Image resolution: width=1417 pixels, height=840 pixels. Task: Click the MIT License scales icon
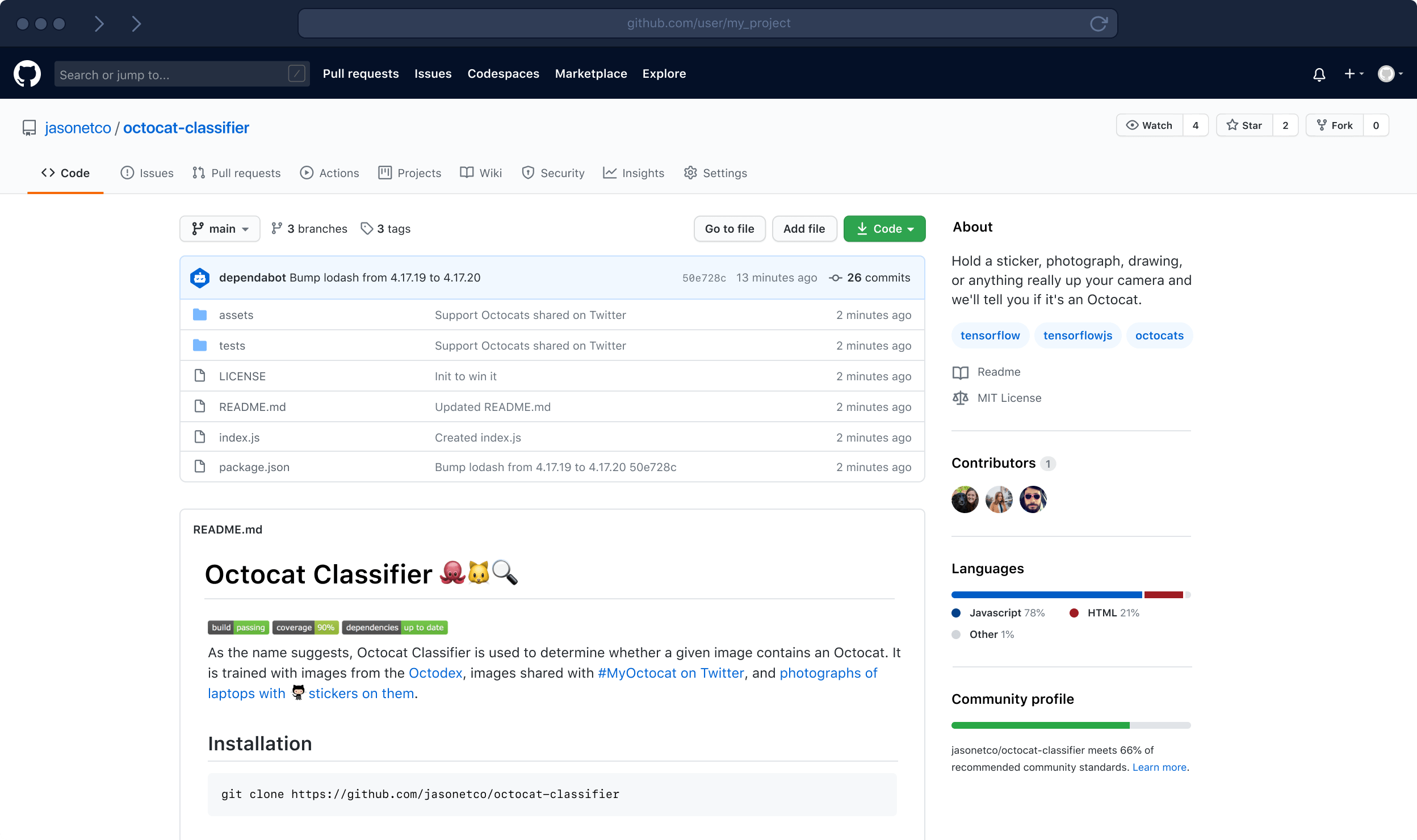(960, 397)
